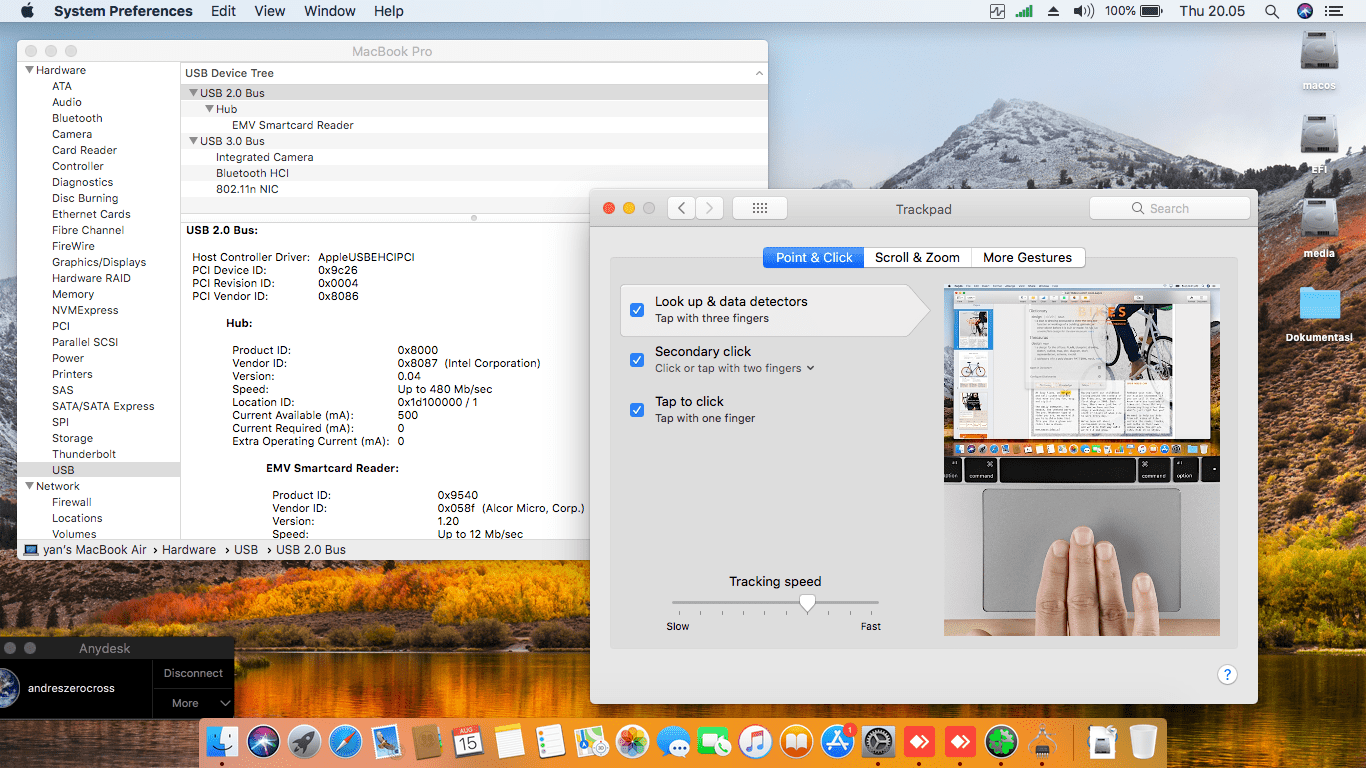Open the More Gestures tab
The image size is (1366, 768).
click(x=1027, y=257)
